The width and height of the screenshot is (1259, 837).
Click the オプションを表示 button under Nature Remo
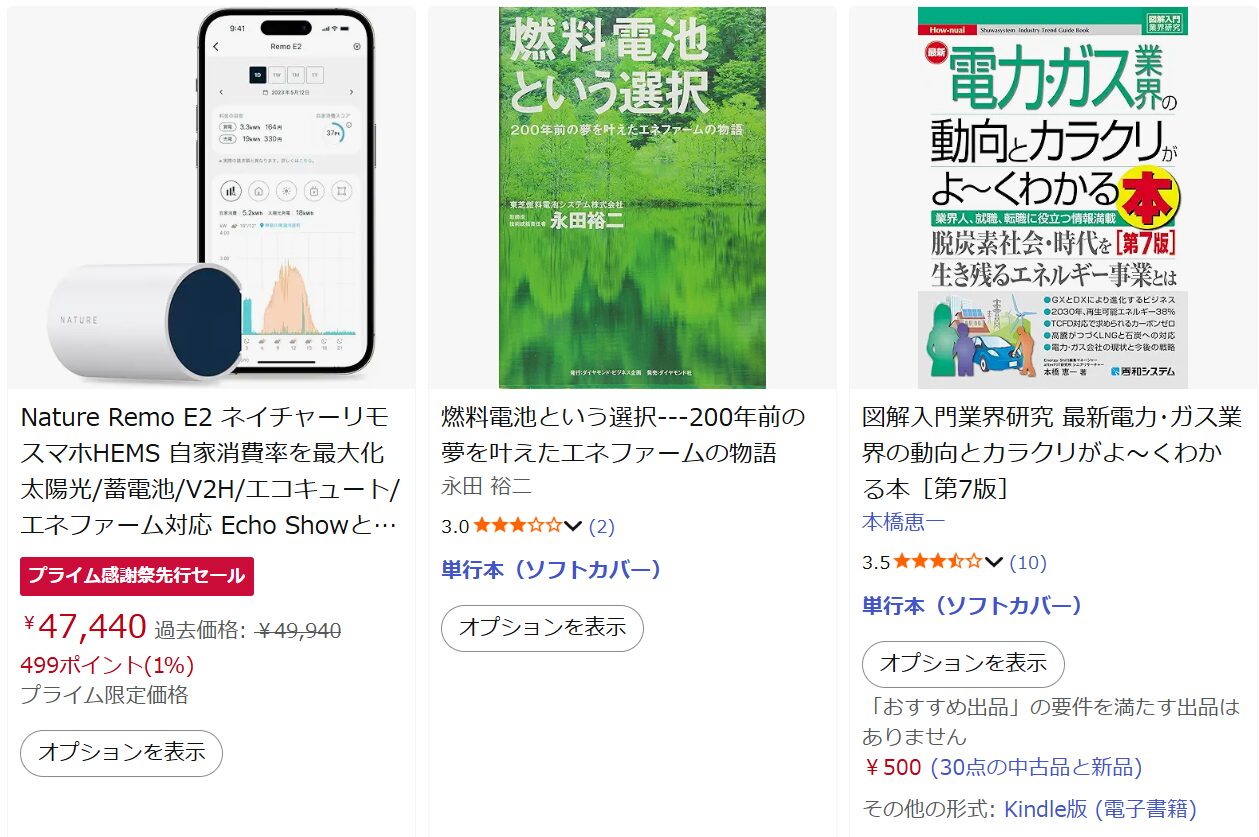point(121,753)
